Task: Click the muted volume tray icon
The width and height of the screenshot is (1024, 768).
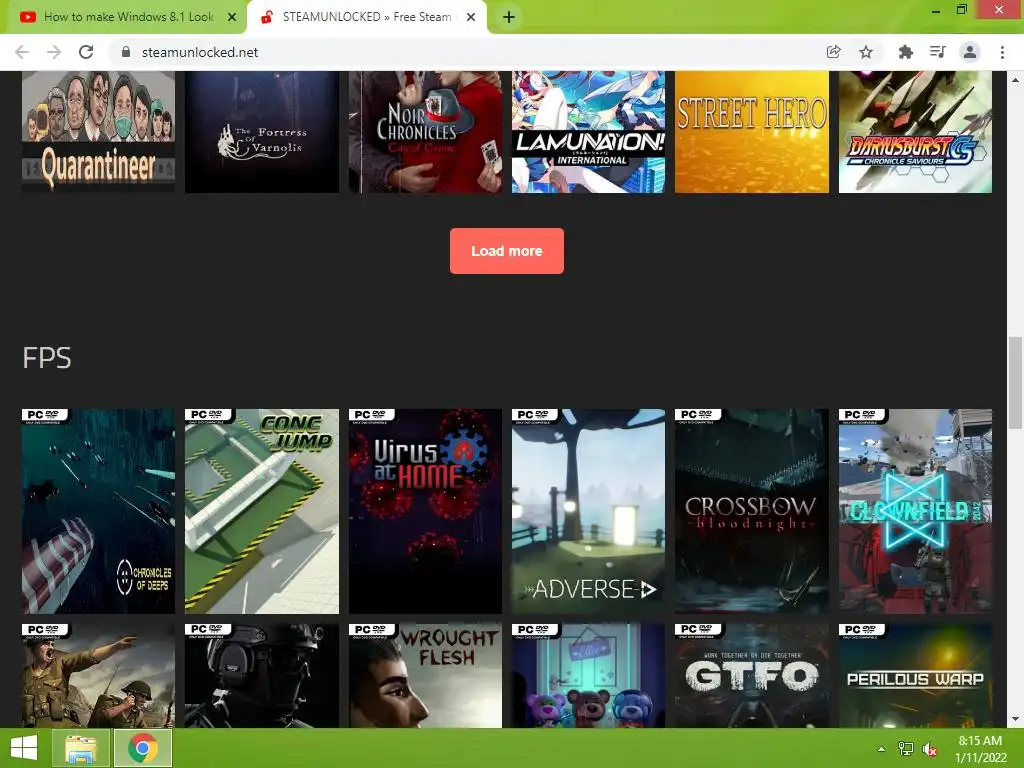Action: click(x=929, y=749)
